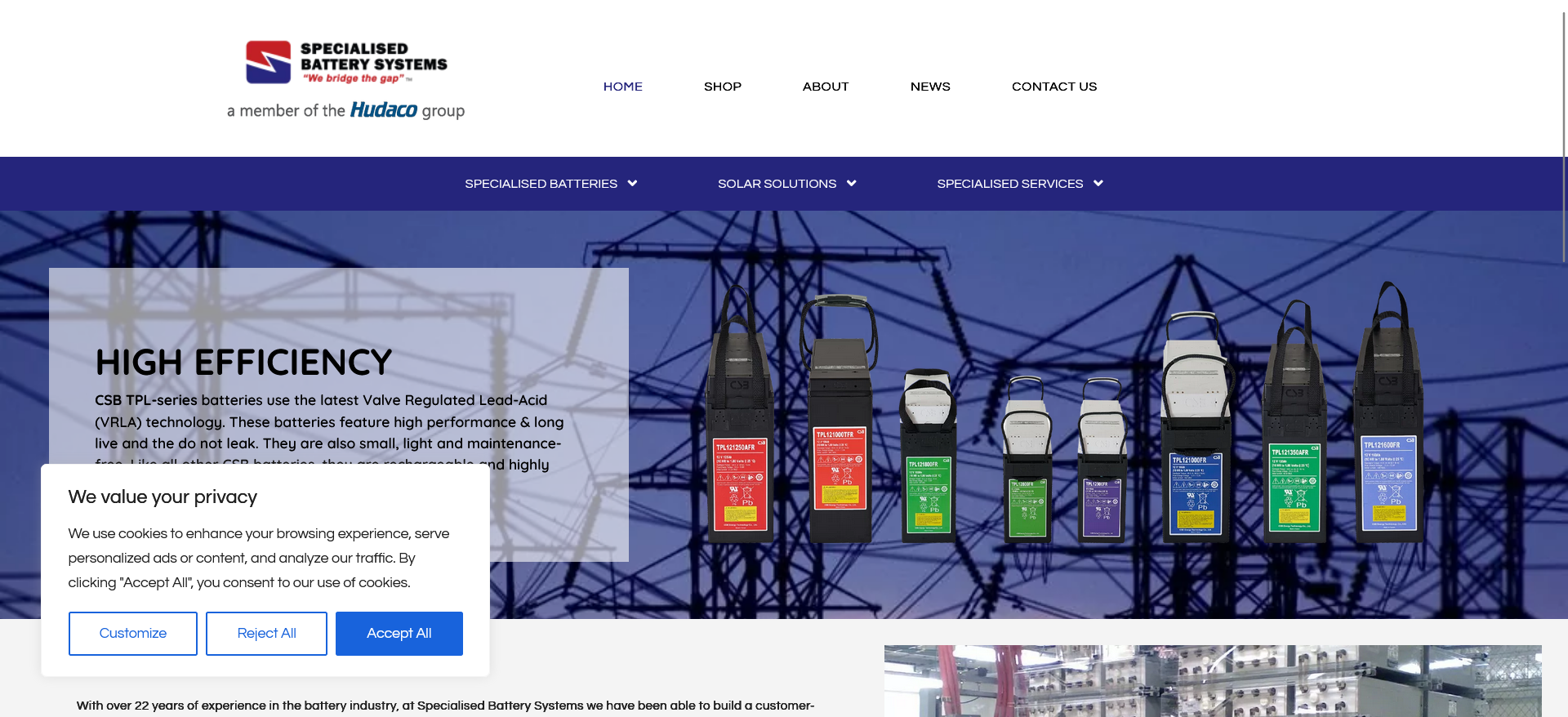Expand the Specialised Batteries menu
This screenshot has width=1568, height=717.
click(x=541, y=184)
